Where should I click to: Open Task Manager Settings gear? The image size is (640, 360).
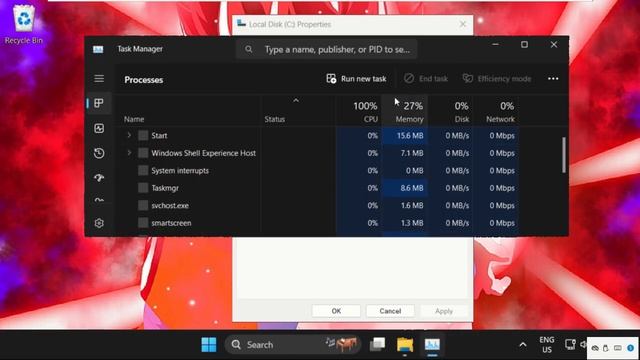click(x=99, y=223)
